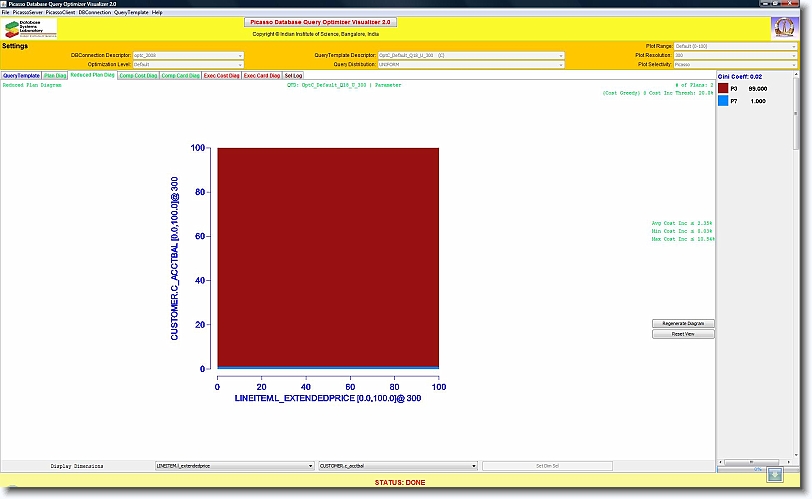812x499 pixels.
Task: Open the DBConnection Descriptor dropdown
Action: click(188, 55)
